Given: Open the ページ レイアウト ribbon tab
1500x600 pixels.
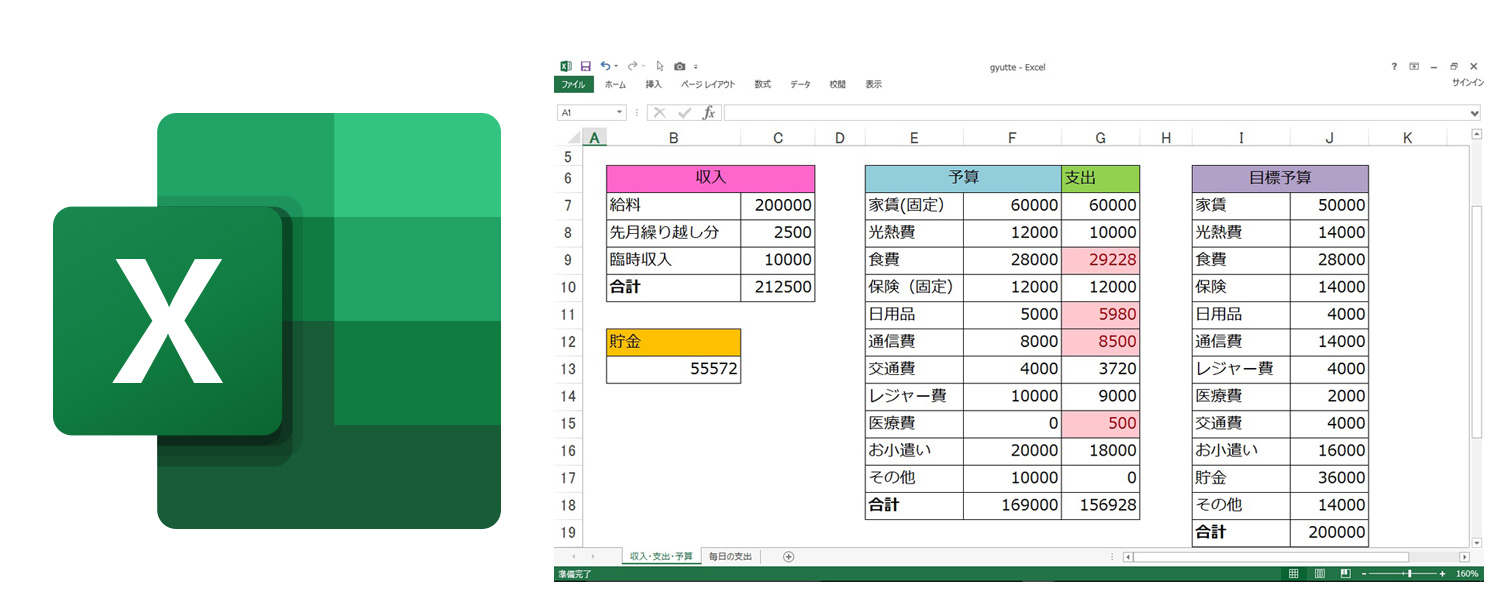Looking at the screenshot, I should [708, 85].
